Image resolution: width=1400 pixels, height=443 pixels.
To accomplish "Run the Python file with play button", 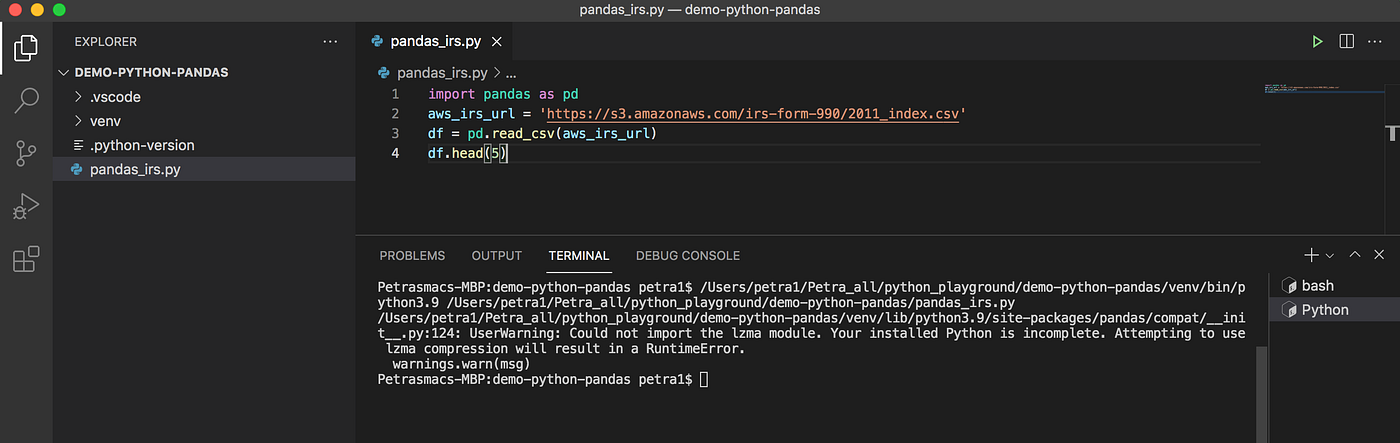I will [1318, 42].
